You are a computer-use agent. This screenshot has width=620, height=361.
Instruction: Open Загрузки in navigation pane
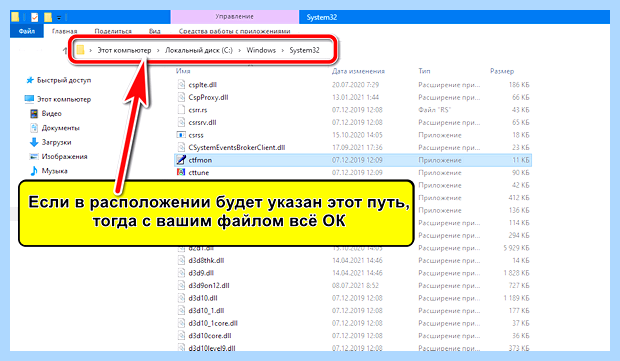point(57,142)
